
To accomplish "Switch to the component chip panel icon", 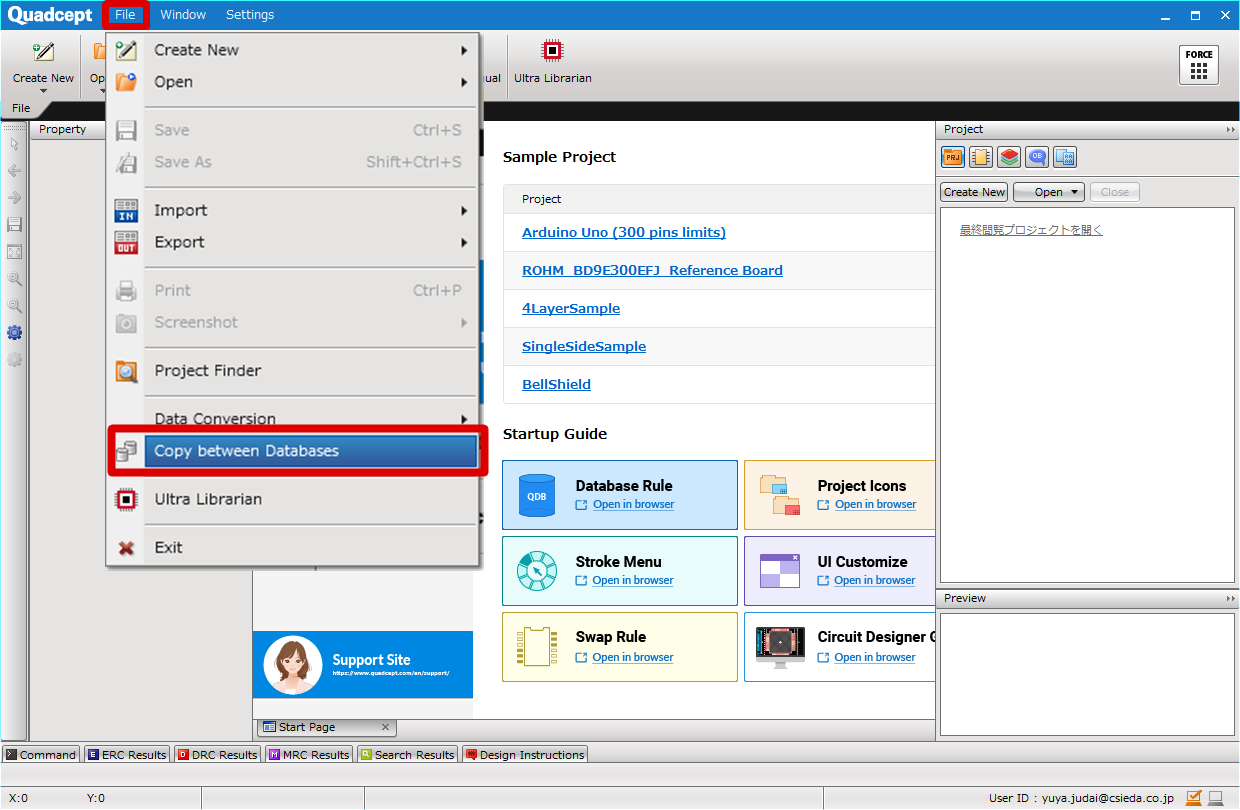I will 981,157.
